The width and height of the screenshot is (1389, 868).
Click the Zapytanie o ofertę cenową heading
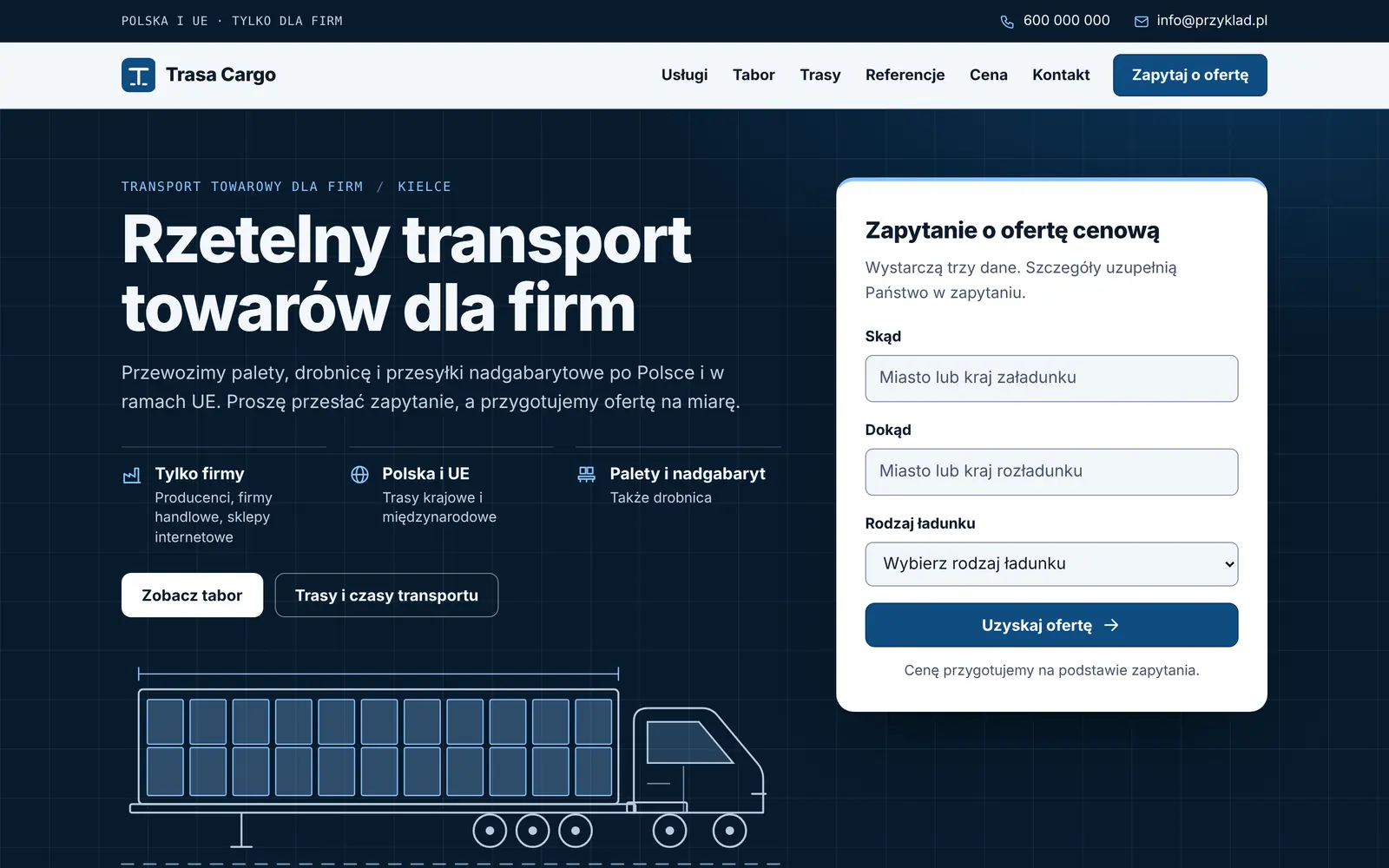coord(1012,230)
